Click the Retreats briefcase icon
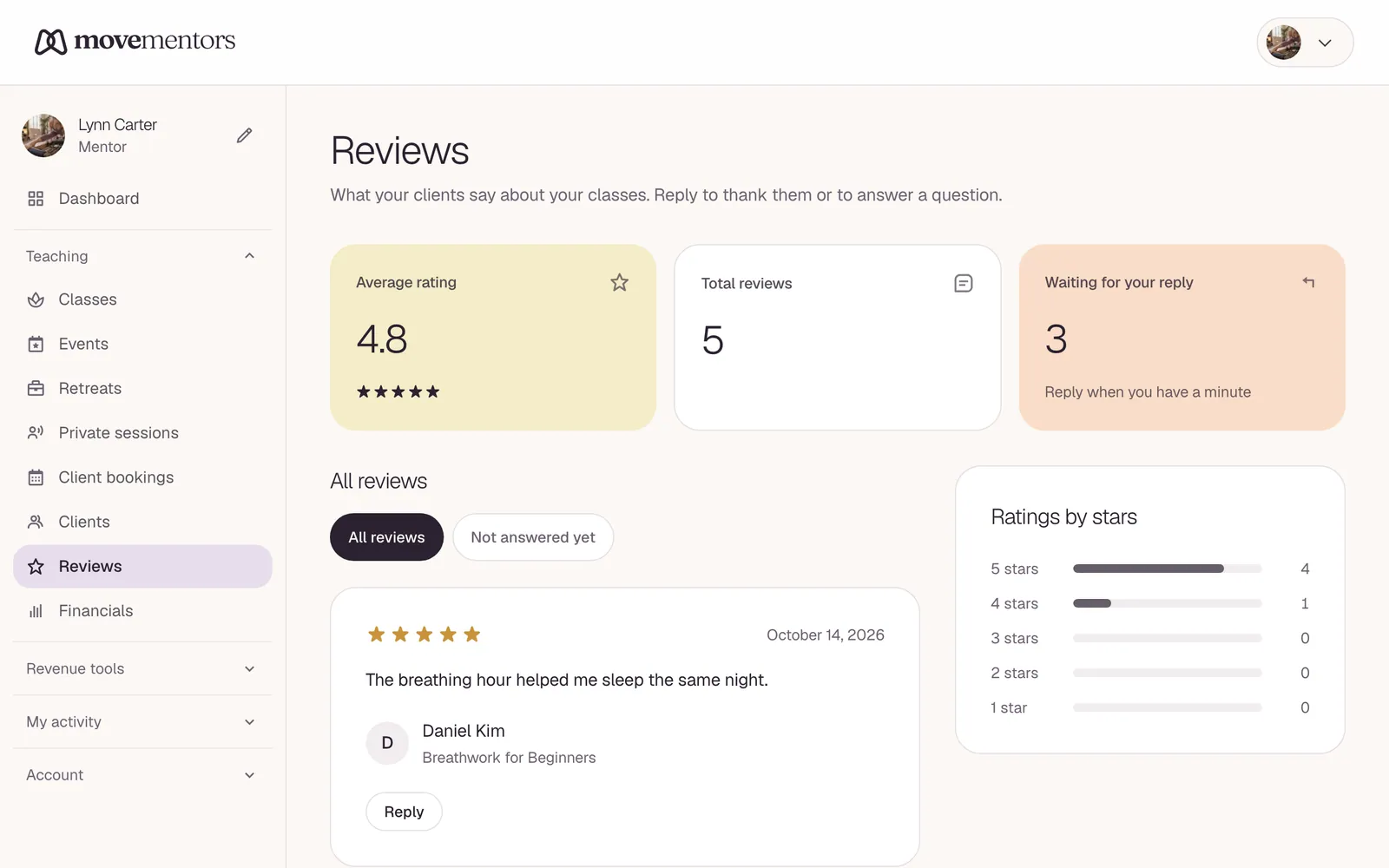1389x868 pixels. pyautogui.click(x=36, y=389)
